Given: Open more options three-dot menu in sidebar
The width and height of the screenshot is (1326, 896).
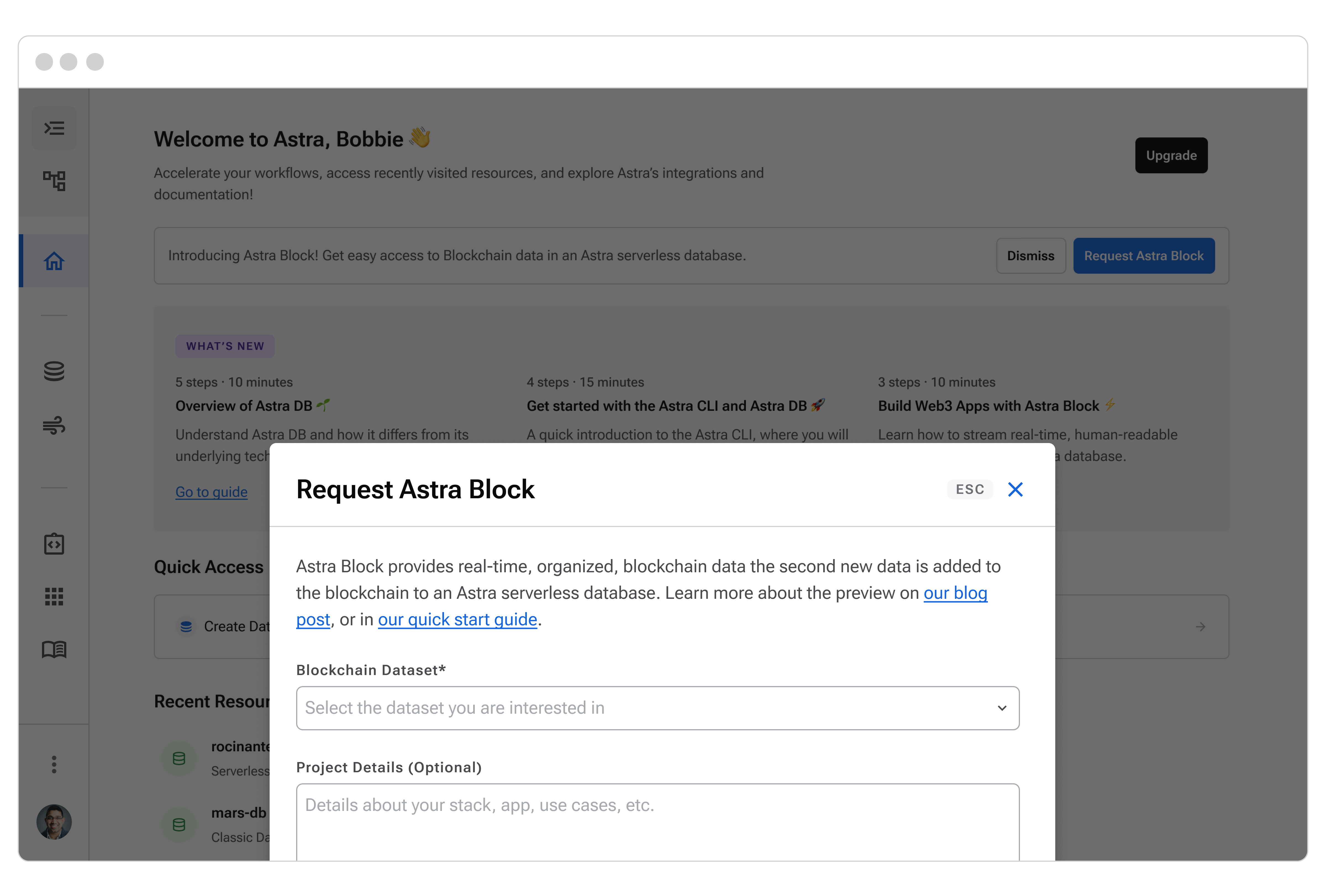Looking at the screenshot, I should (54, 764).
